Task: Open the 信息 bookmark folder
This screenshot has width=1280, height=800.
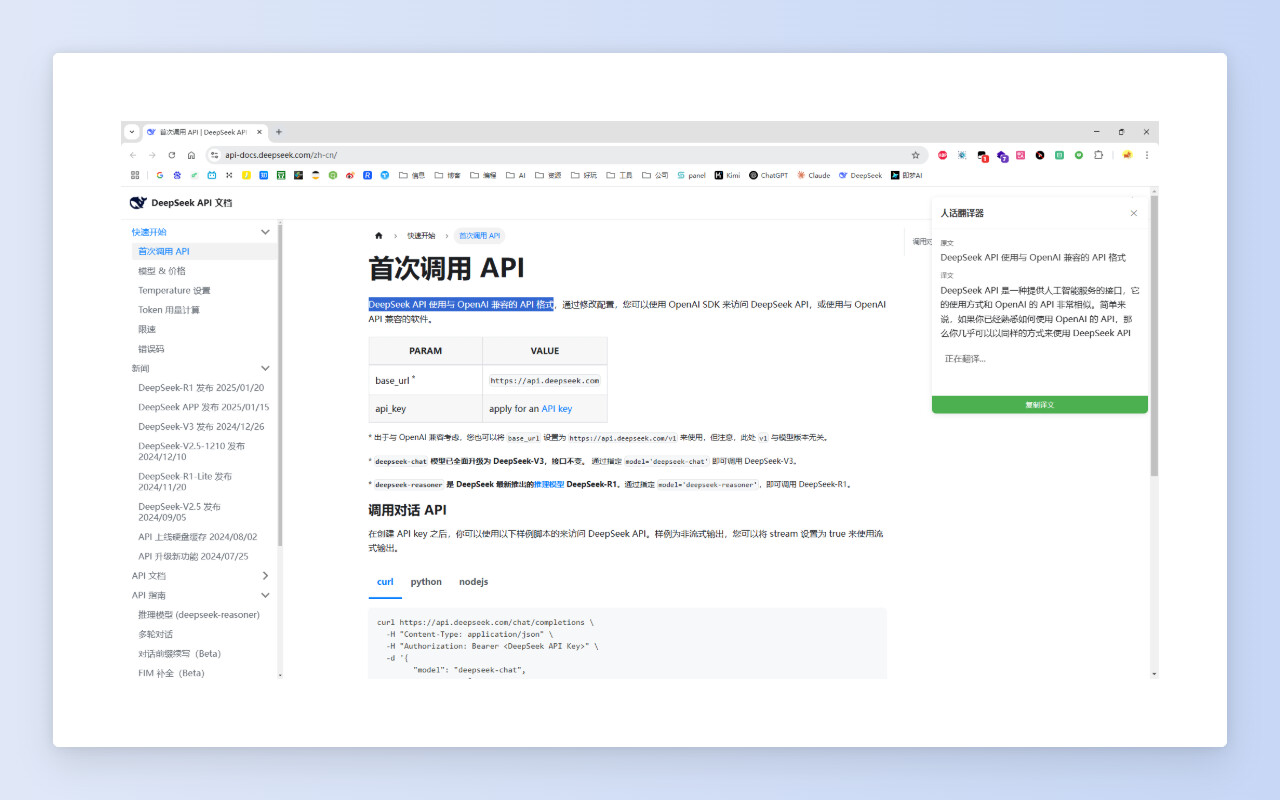Action: pos(412,175)
